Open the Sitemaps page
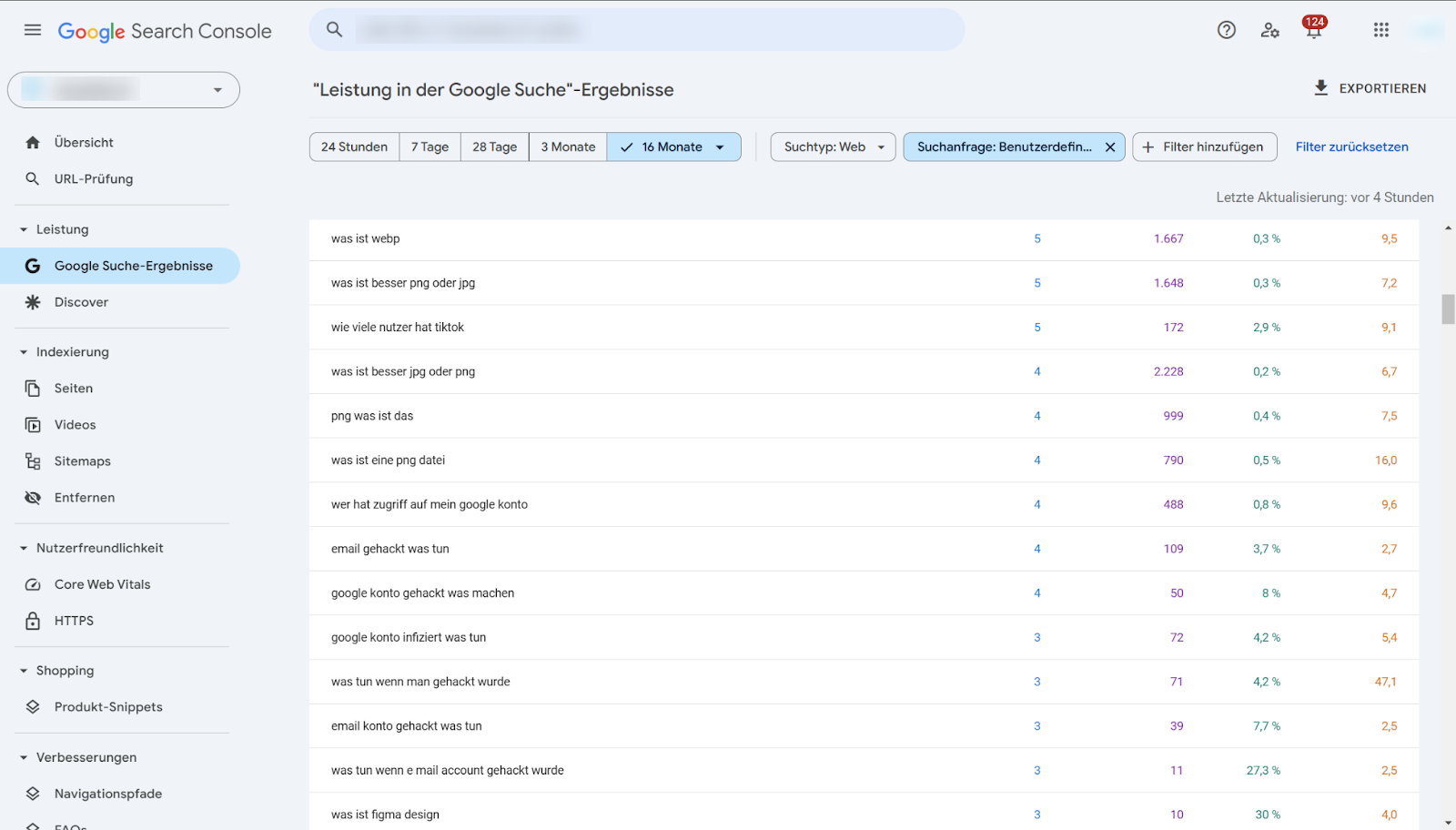 pyautogui.click(x=120, y=461)
